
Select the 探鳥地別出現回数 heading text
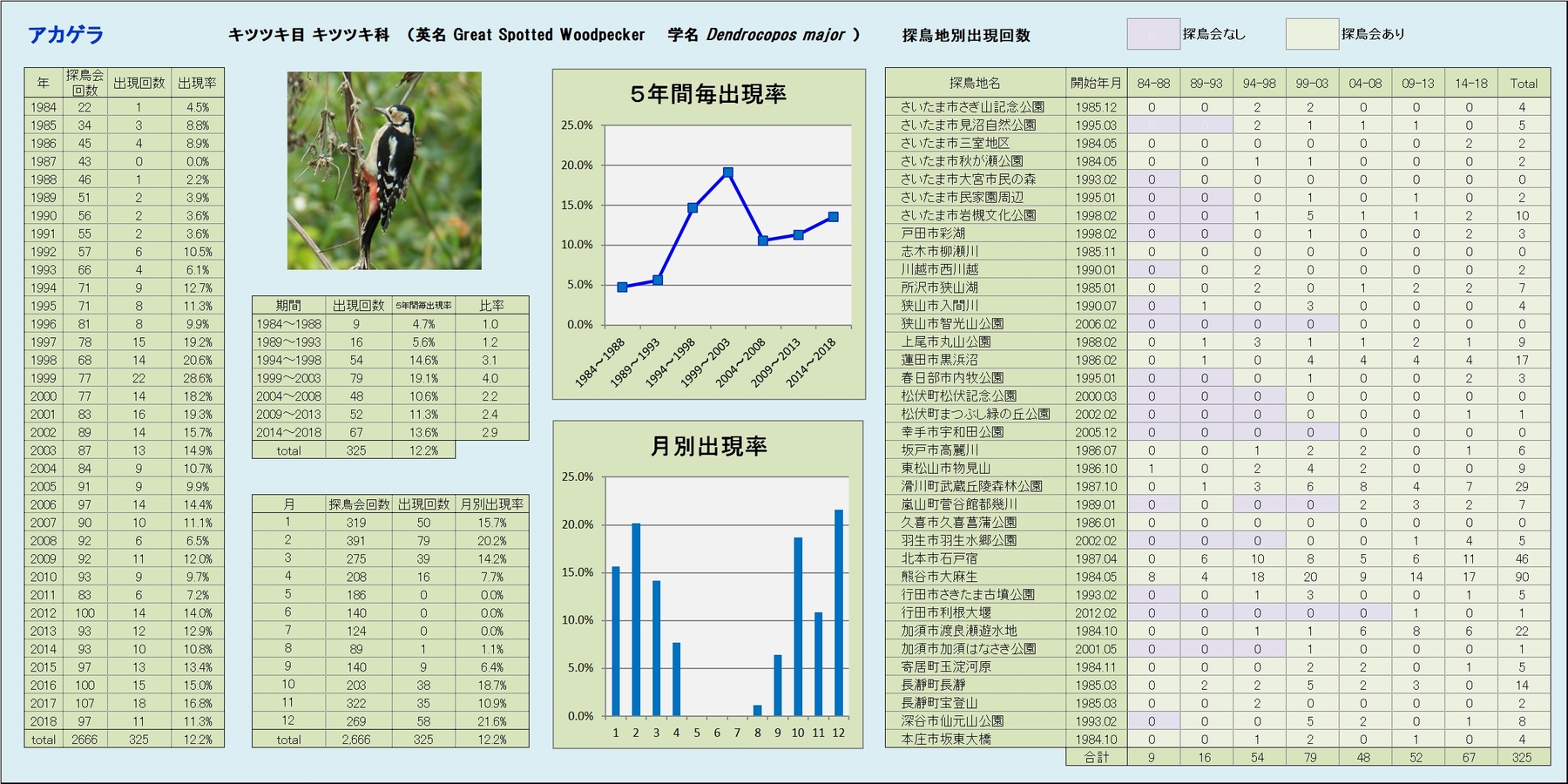click(966, 36)
